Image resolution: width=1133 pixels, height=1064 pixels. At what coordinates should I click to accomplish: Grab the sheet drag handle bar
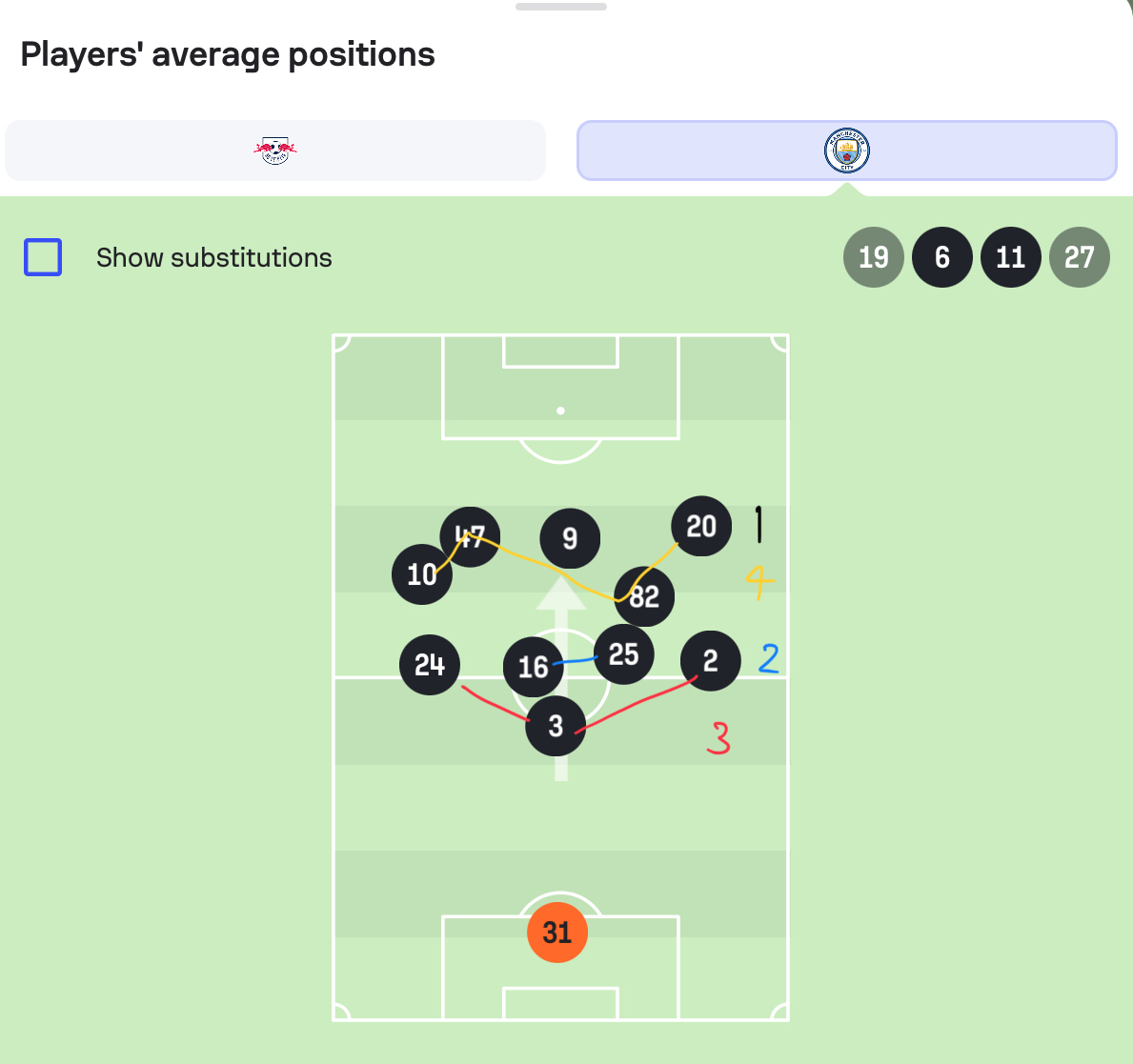[x=560, y=7]
